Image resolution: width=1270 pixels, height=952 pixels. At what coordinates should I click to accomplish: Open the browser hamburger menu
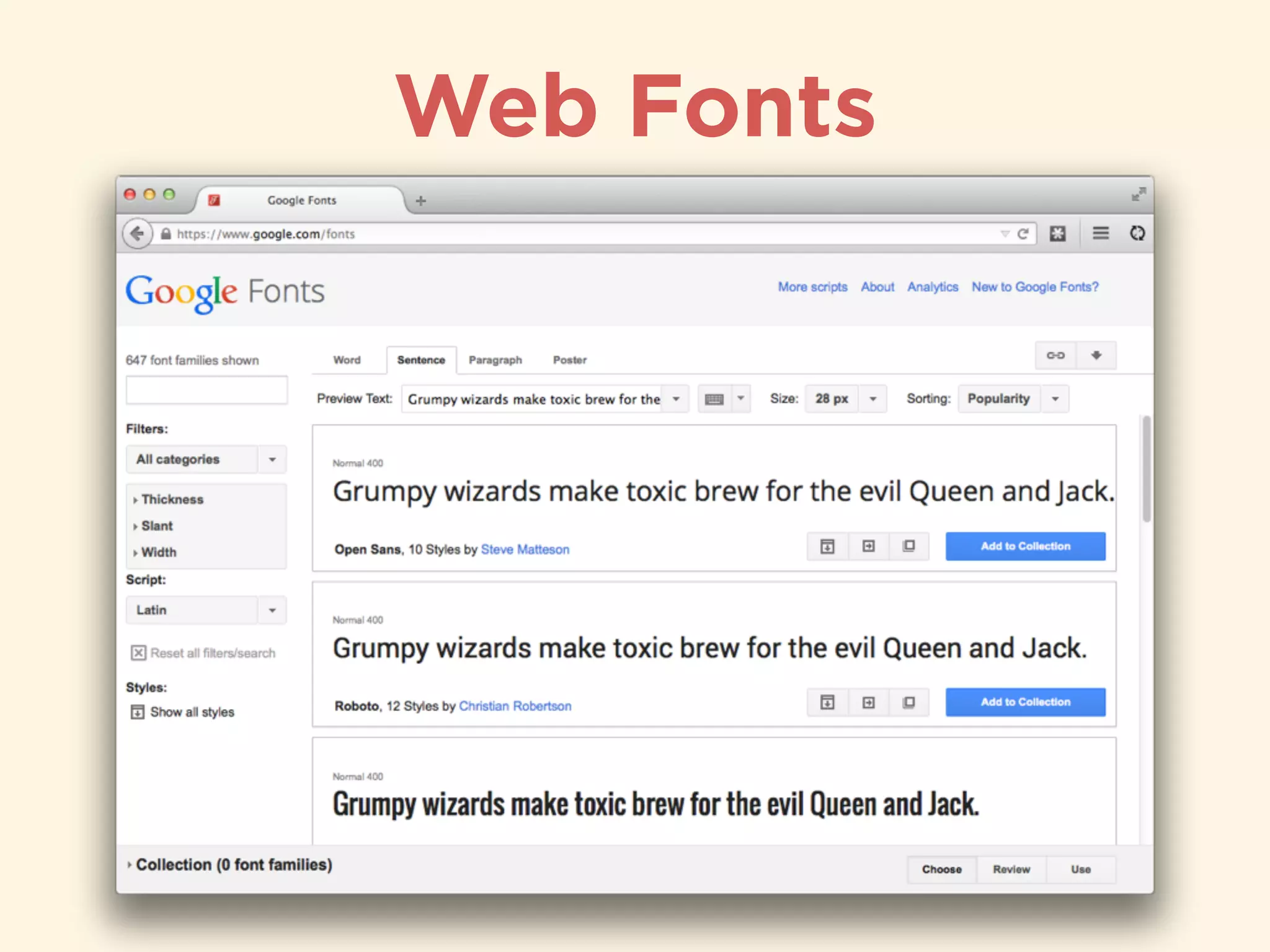point(1101,233)
